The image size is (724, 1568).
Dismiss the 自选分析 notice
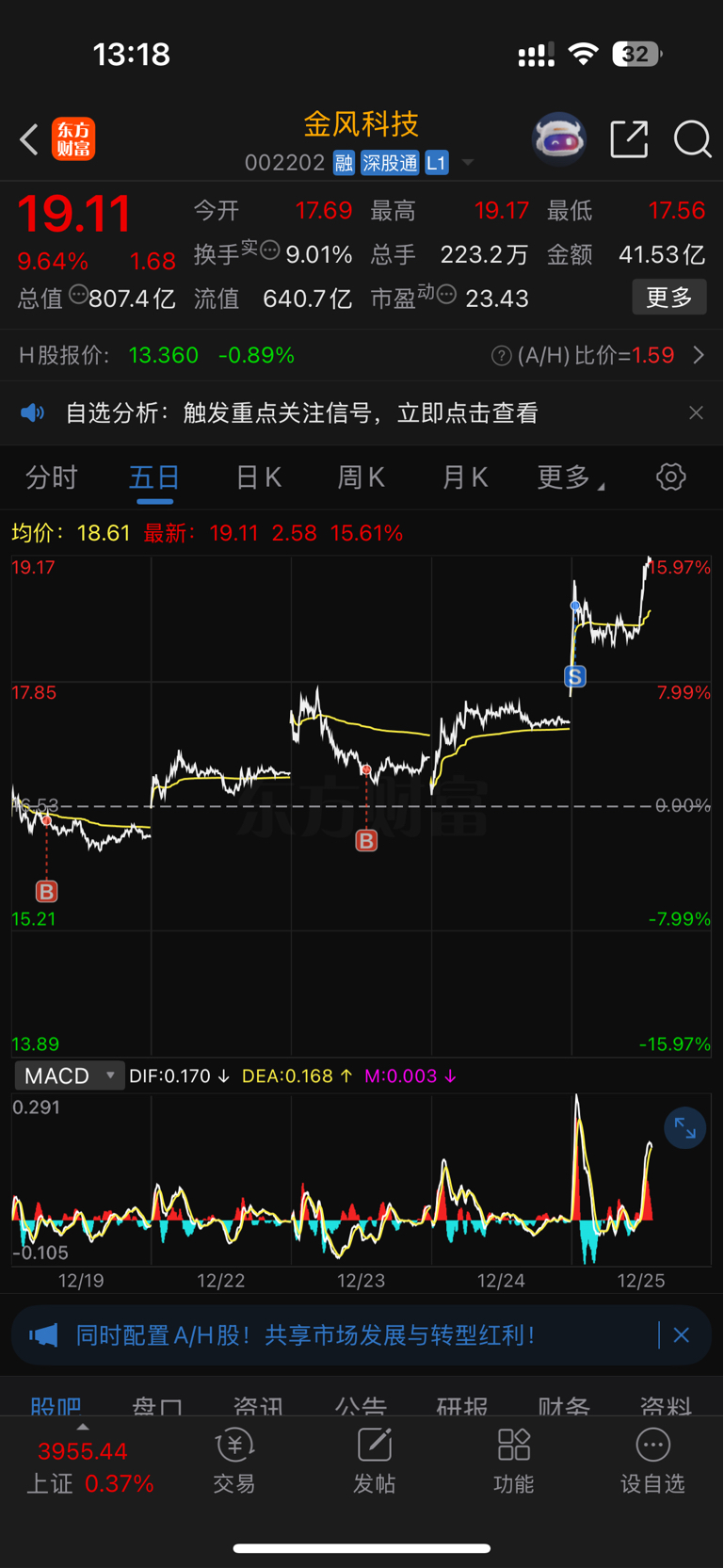click(696, 412)
